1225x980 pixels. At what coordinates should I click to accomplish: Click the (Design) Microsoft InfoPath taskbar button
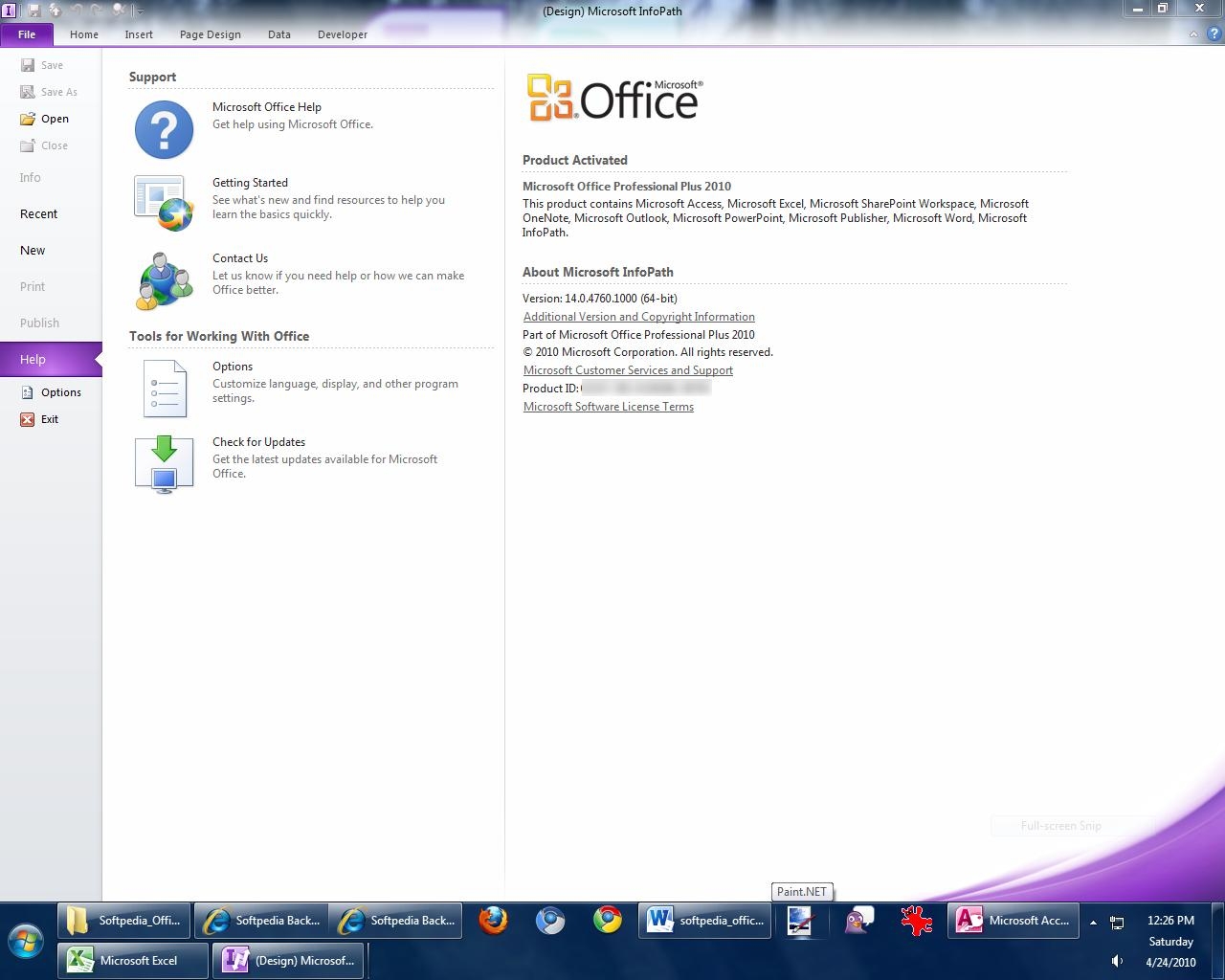click(289, 961)
